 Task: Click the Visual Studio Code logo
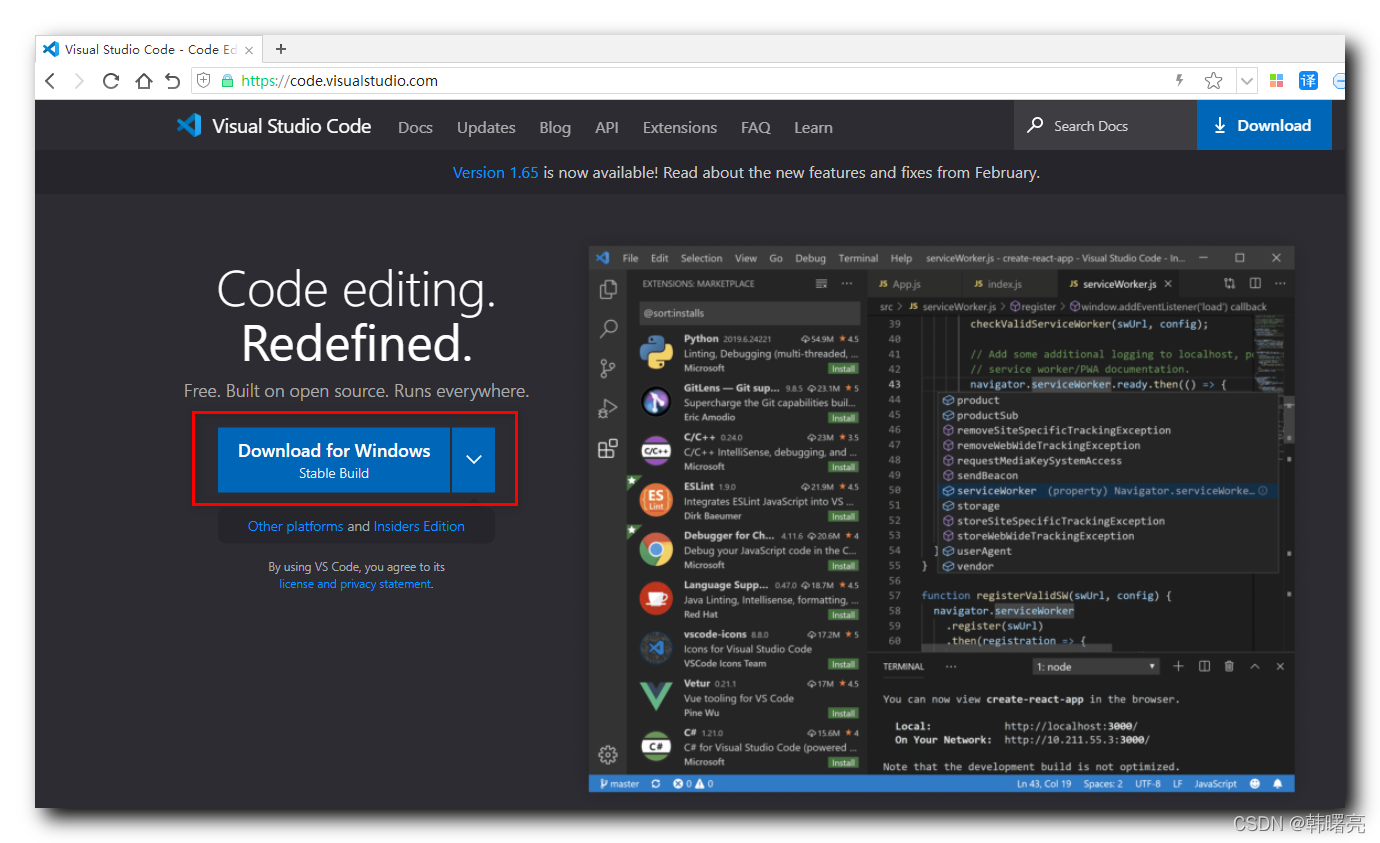[274, 126]
